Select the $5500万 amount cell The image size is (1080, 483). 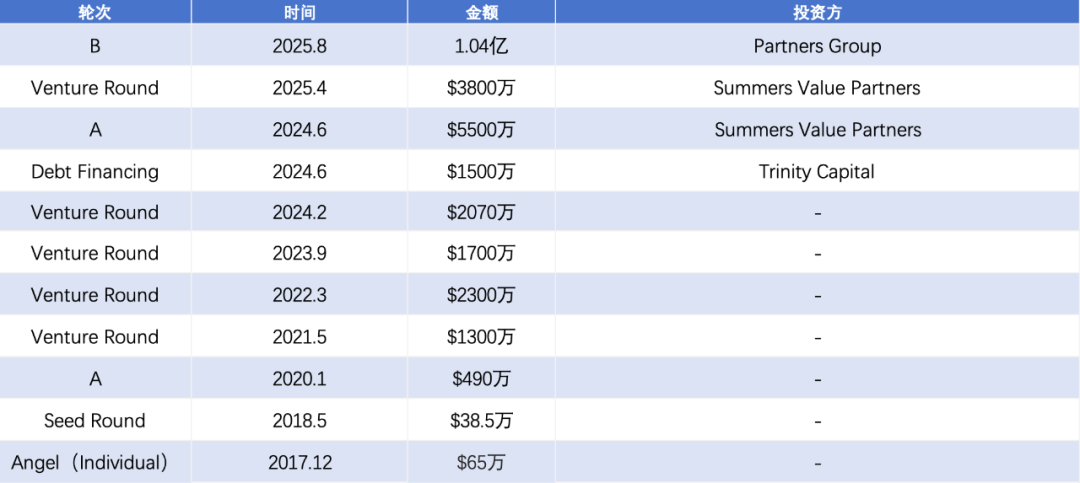[481, 130]
